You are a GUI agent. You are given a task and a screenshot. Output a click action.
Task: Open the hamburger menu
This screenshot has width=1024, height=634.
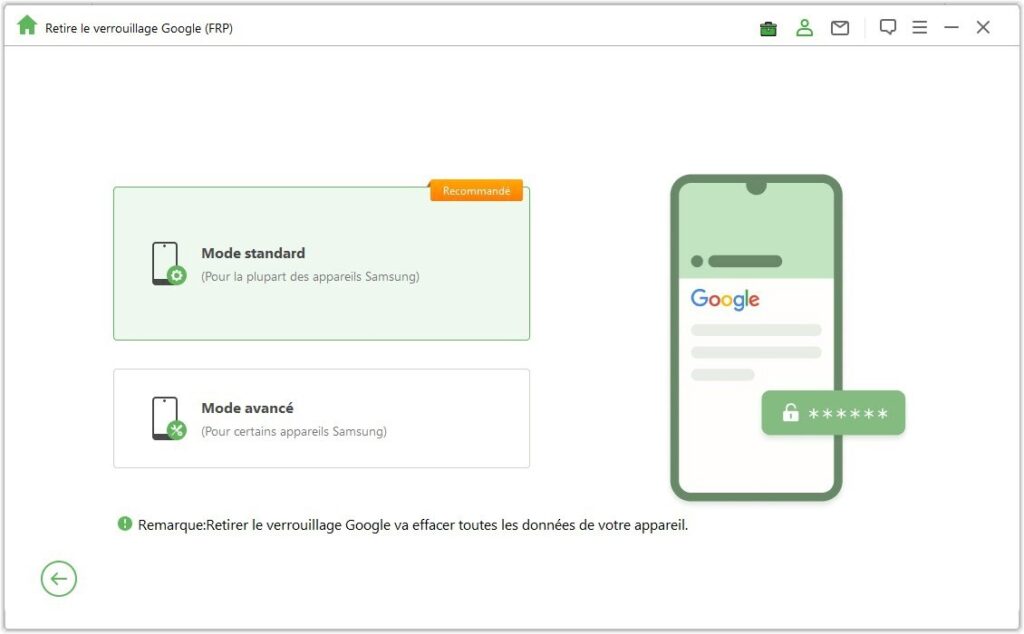click(920, 27)
